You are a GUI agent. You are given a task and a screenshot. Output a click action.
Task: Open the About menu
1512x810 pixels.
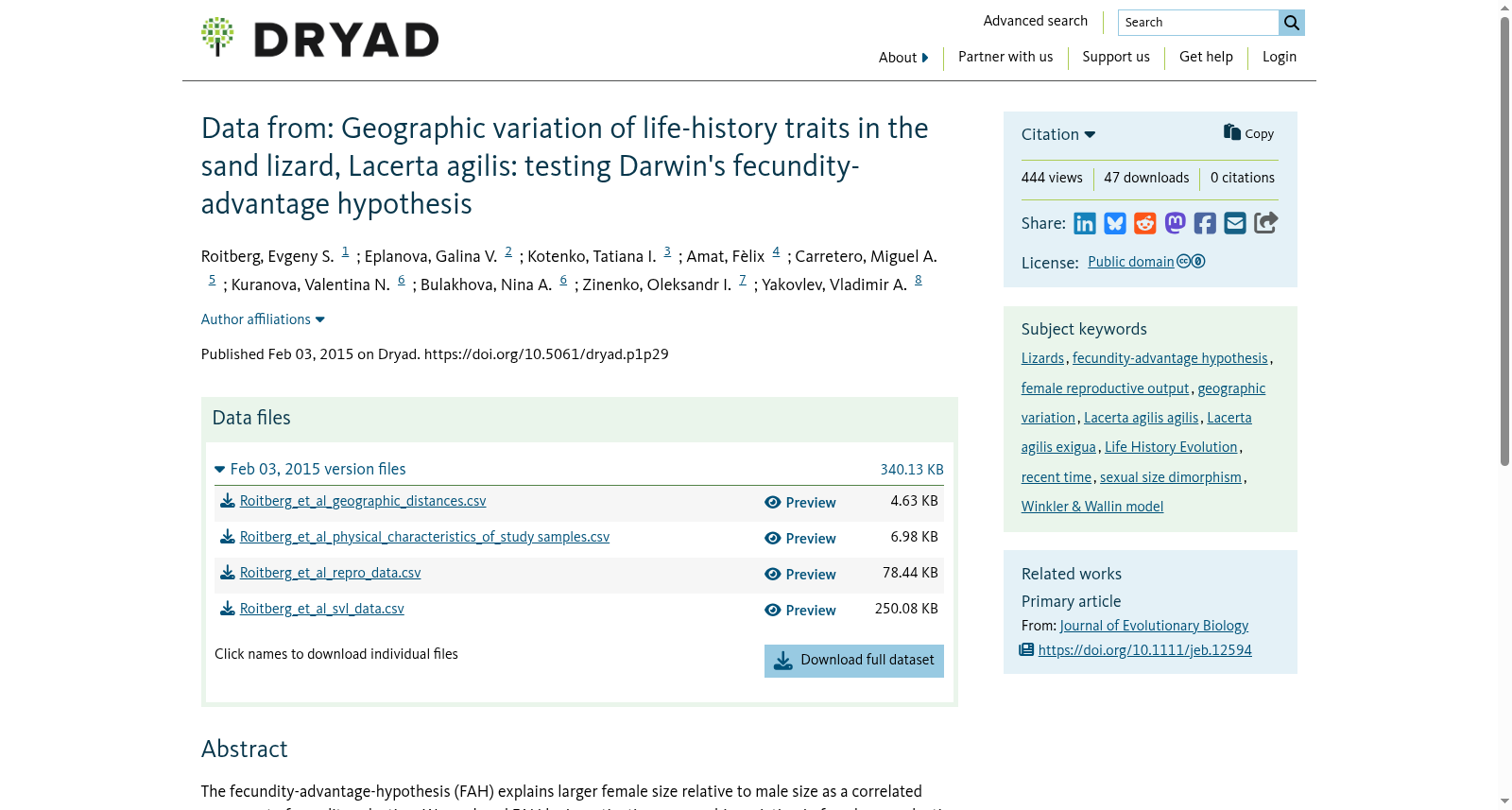click(903, 58)
